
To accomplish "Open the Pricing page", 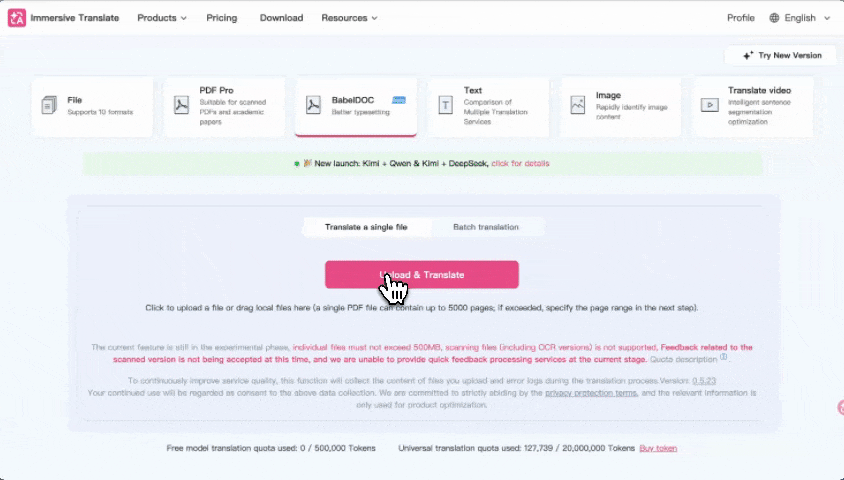I will pos(223,18).
